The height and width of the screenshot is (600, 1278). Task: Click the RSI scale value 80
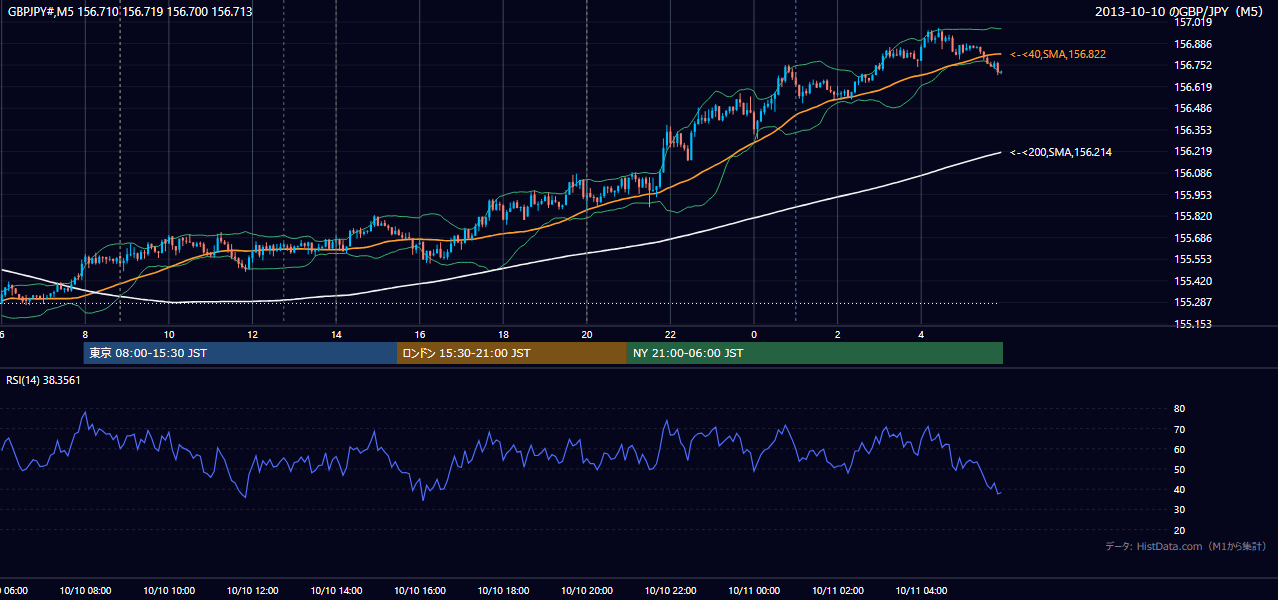pyautogui.click(x=1180, y=409)
